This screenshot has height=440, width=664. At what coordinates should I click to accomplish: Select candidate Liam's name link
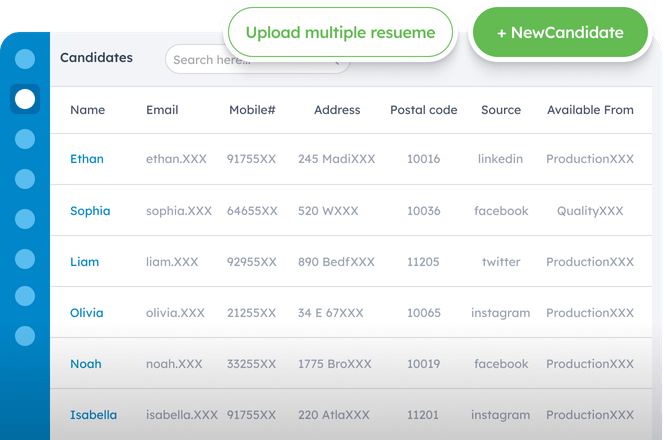point(84,262)
